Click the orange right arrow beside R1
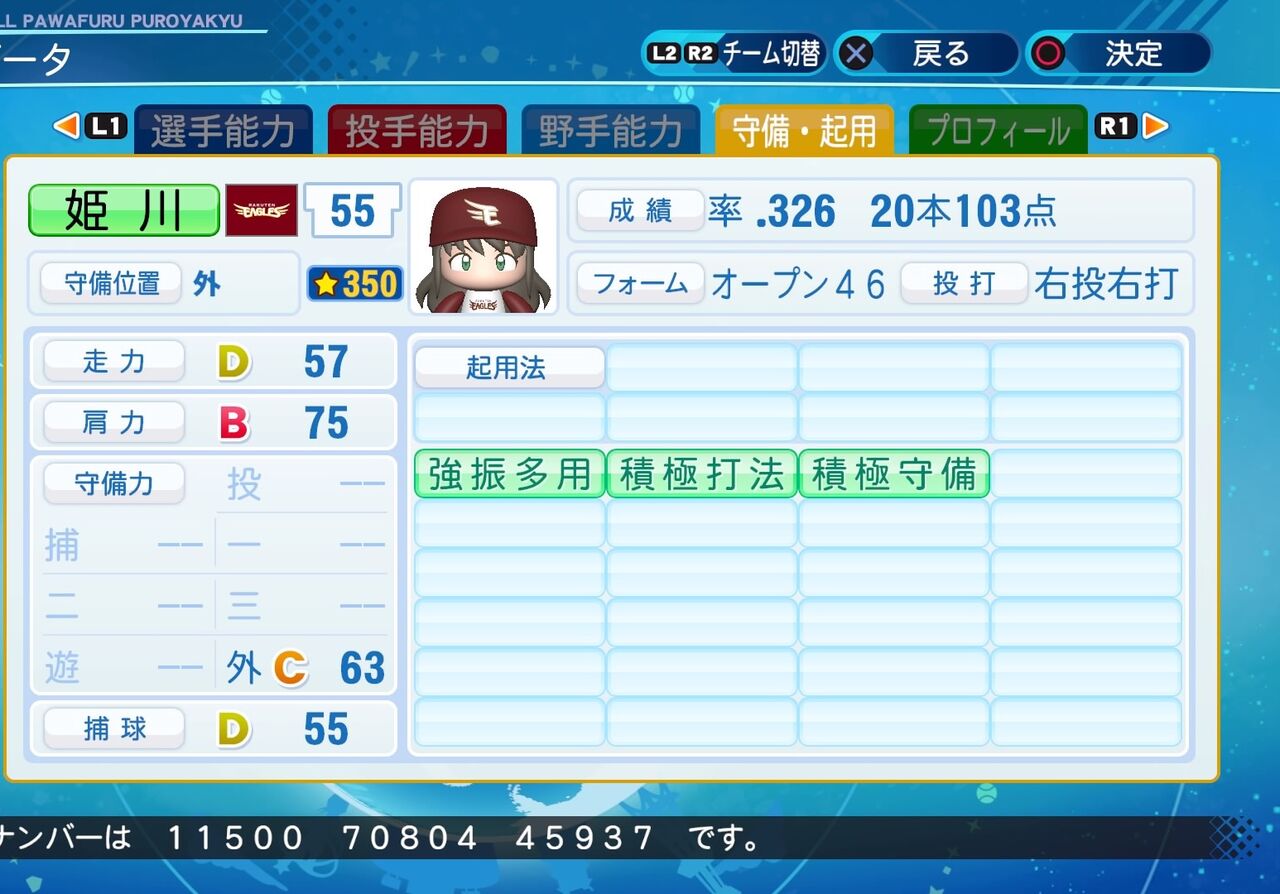This screenshot has width=1280, height=894. [x=1155, y=126]
